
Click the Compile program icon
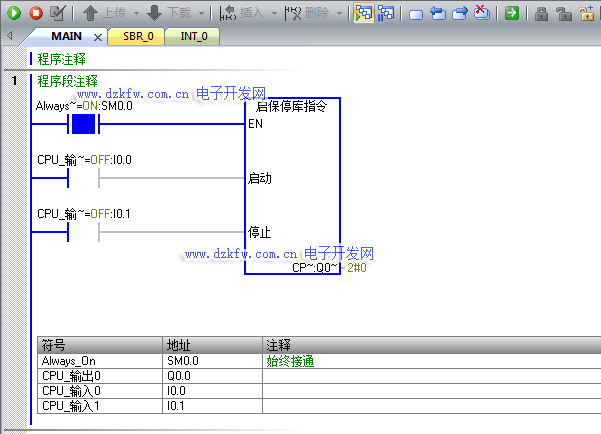[x=58, y=13]
